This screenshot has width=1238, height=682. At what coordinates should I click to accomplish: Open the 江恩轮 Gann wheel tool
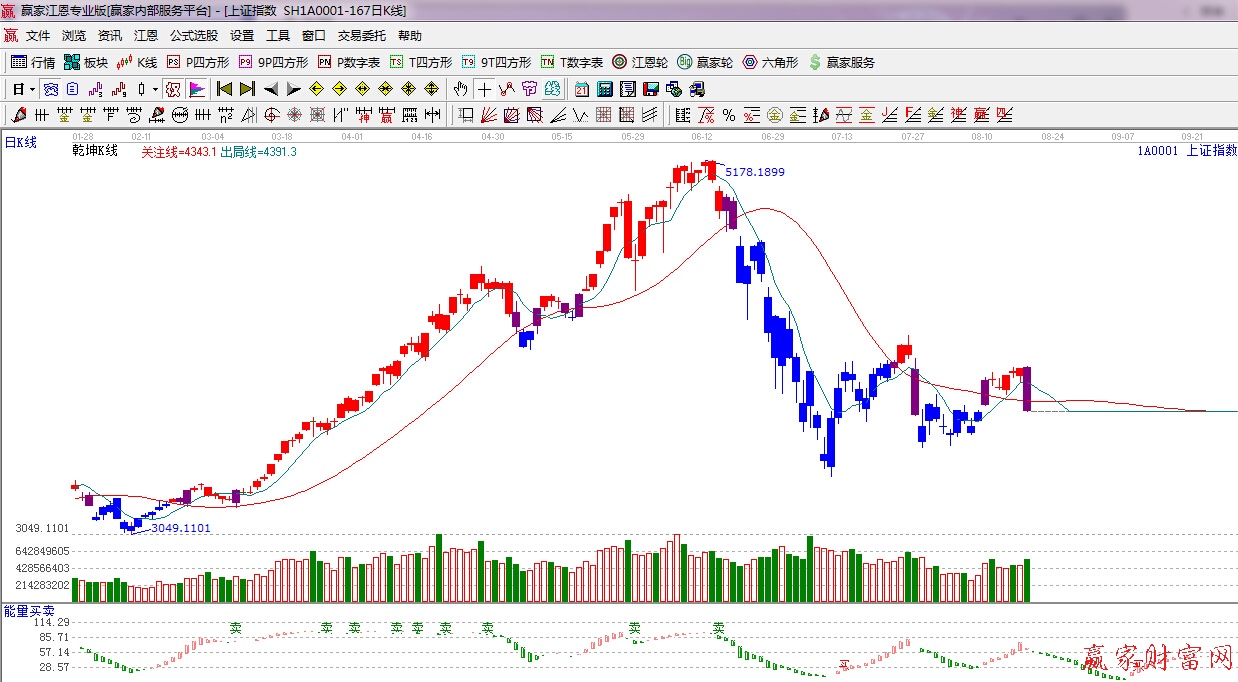[640, 62]
